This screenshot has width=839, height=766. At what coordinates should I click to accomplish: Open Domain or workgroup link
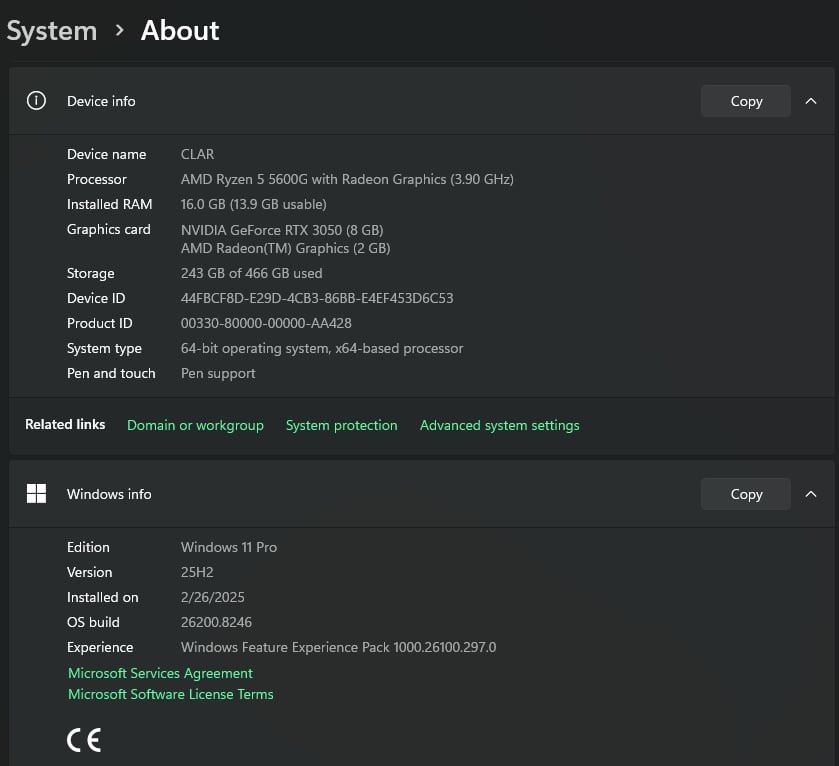[195, 425]
